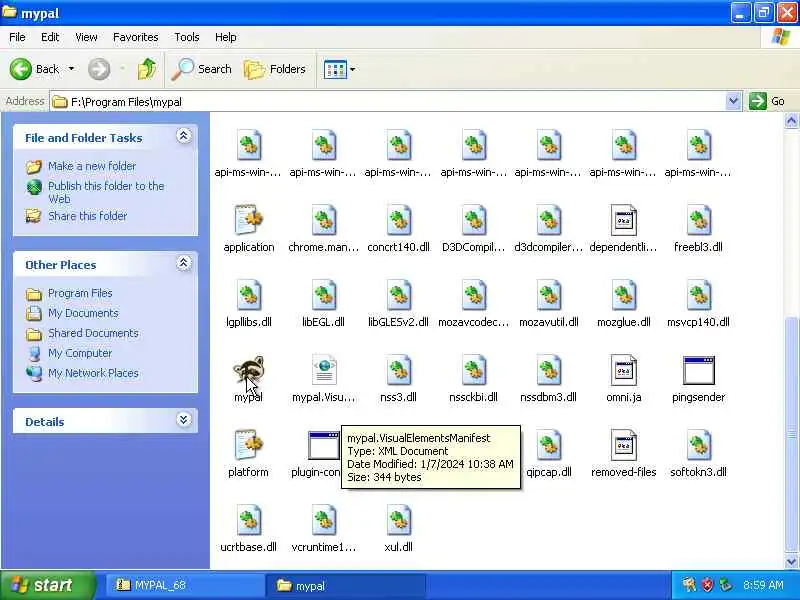Open the Tools menu
Screen dimensions: 800x600
tap(187, 37)
